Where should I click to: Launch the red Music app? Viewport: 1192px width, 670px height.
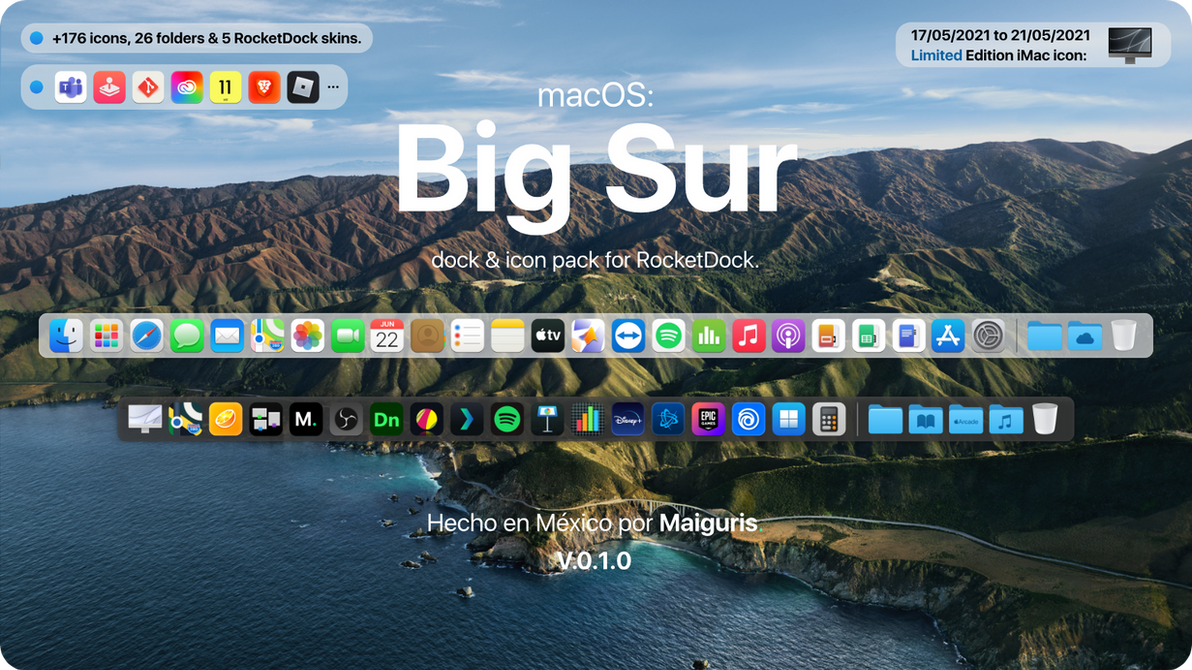coord(749,335)
